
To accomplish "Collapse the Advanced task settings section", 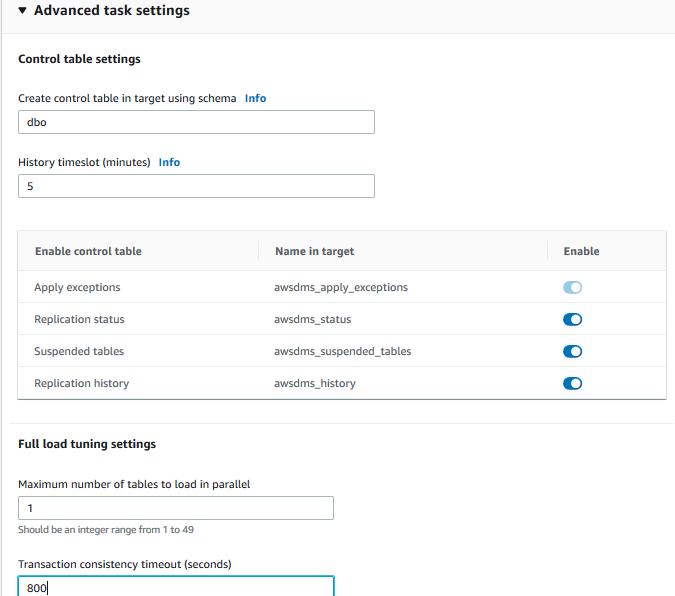I will (24, 11).
